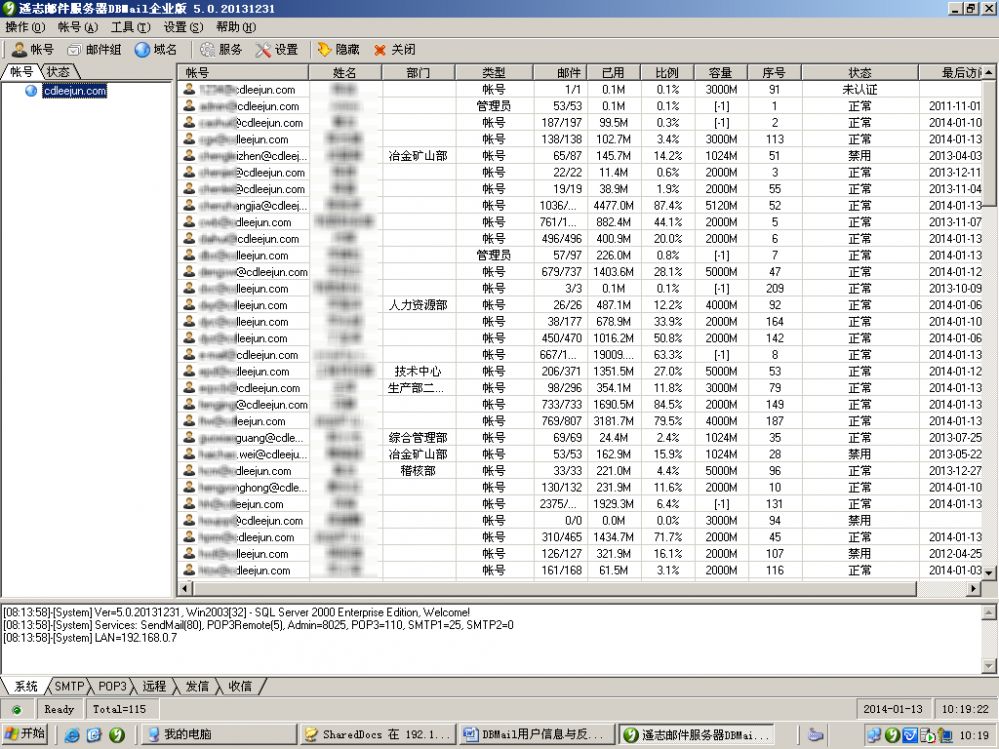This screenshot has height=749, width=999.
Task: Click log panel scroll down arrow
Action: pyautogui.click(x=989, y=666)
